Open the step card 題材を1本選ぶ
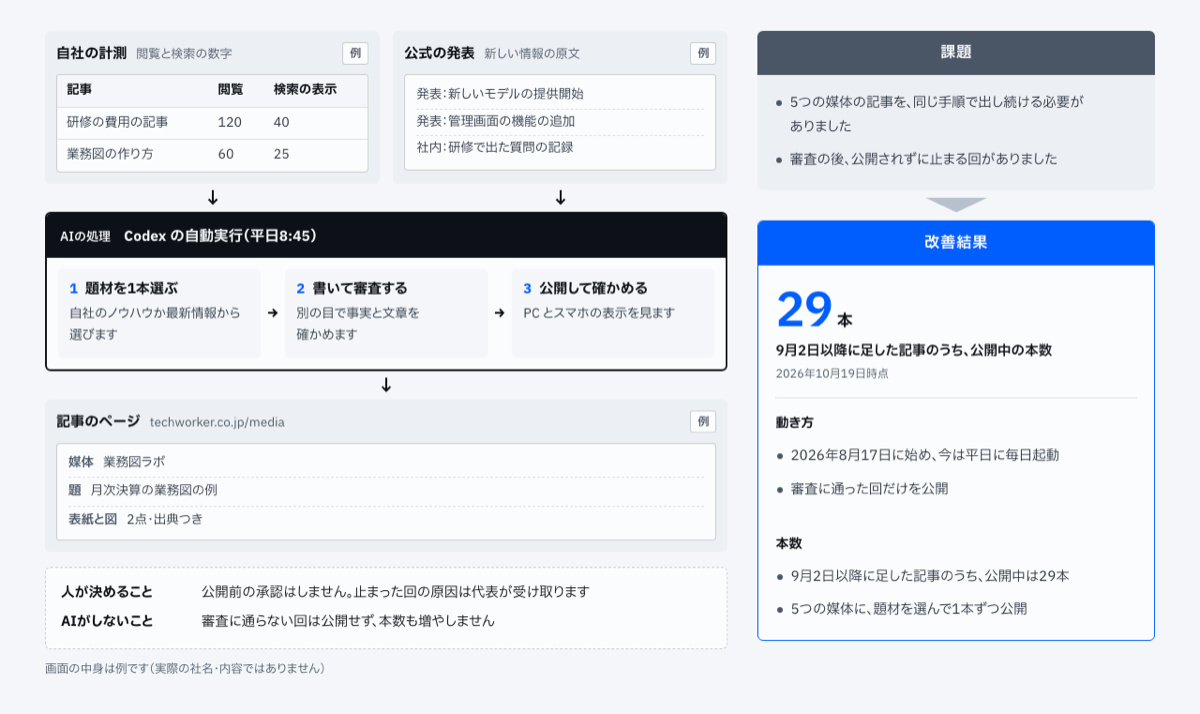The image size is (1200, 714). coord(159,313)
